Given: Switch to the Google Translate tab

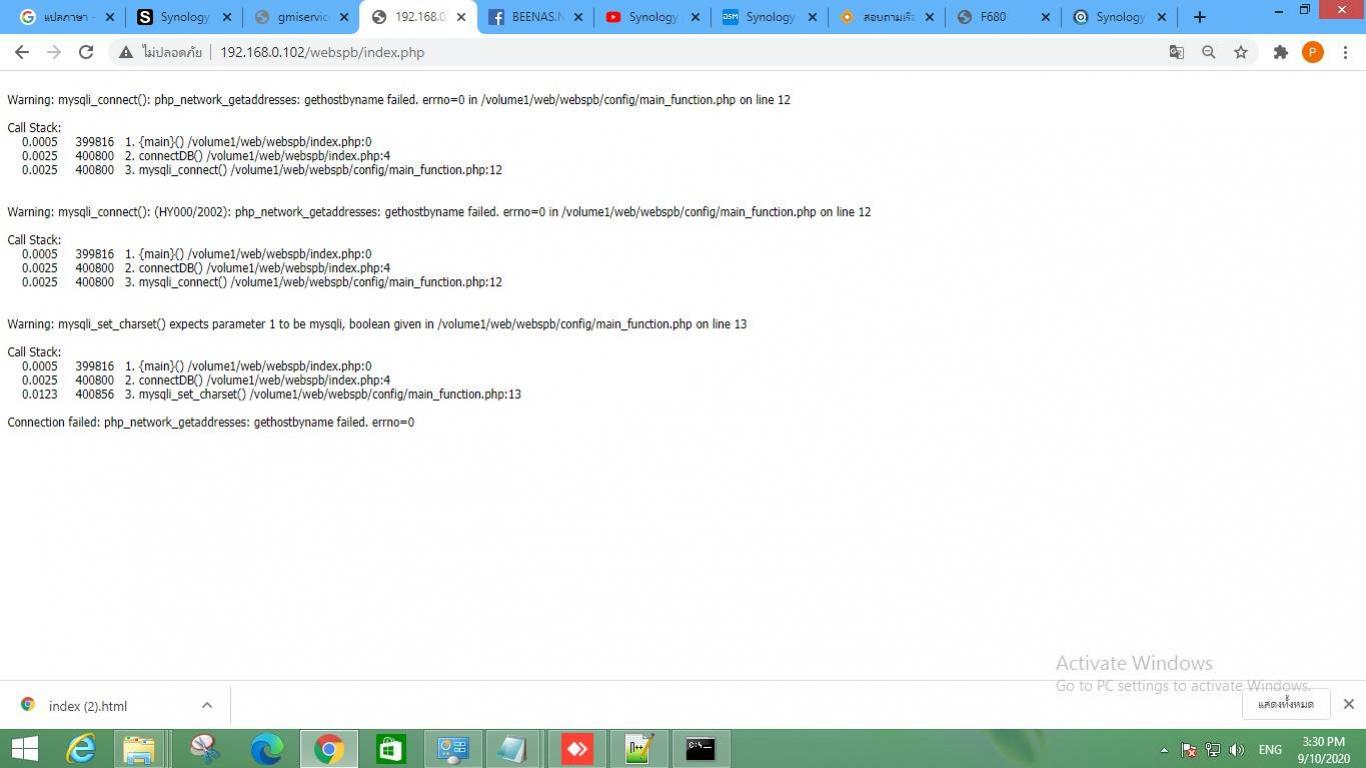Looking at the screenshot, I should click(68, 17).
